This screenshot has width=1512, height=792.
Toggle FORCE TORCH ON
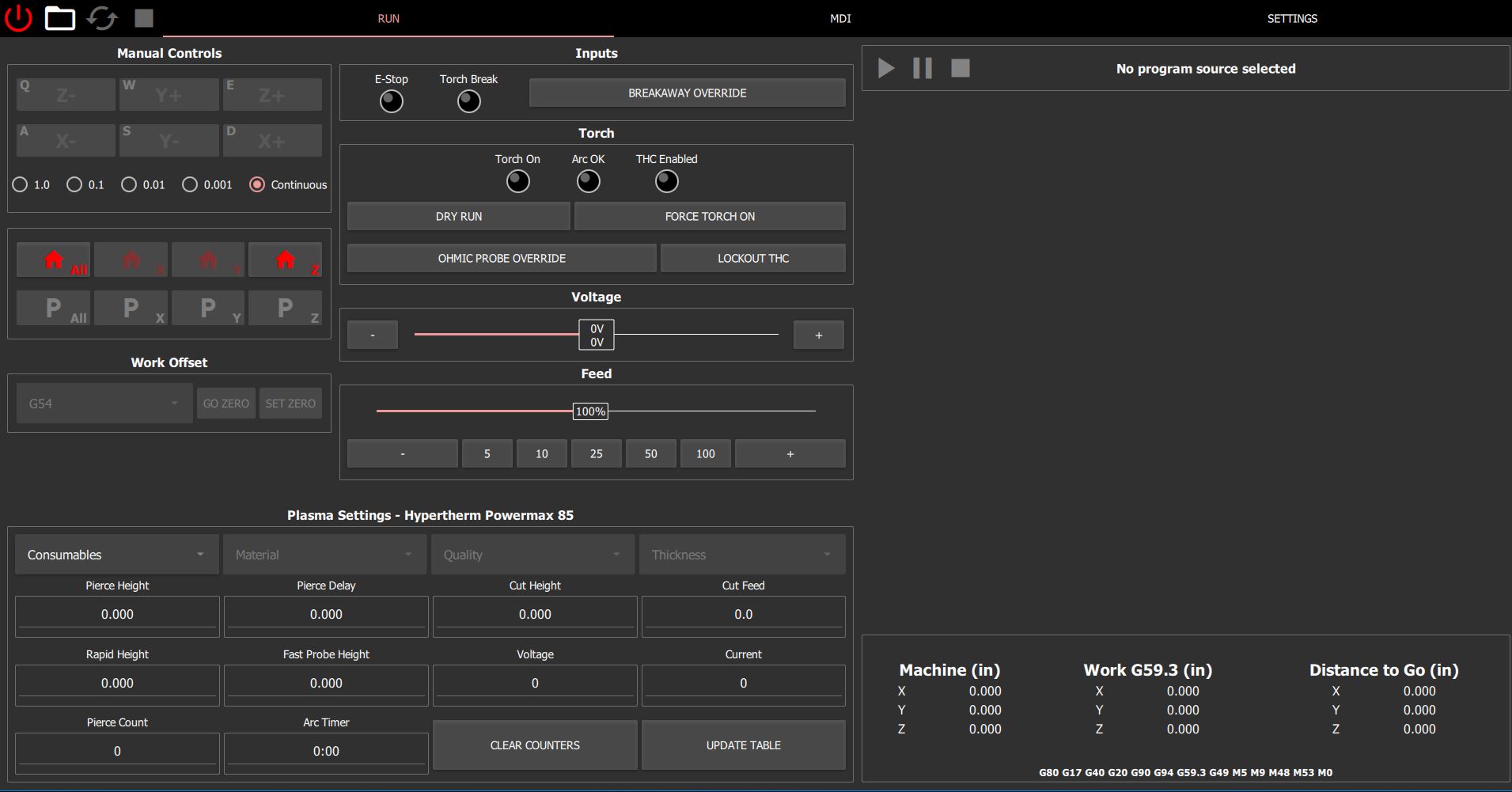point(710,216)
